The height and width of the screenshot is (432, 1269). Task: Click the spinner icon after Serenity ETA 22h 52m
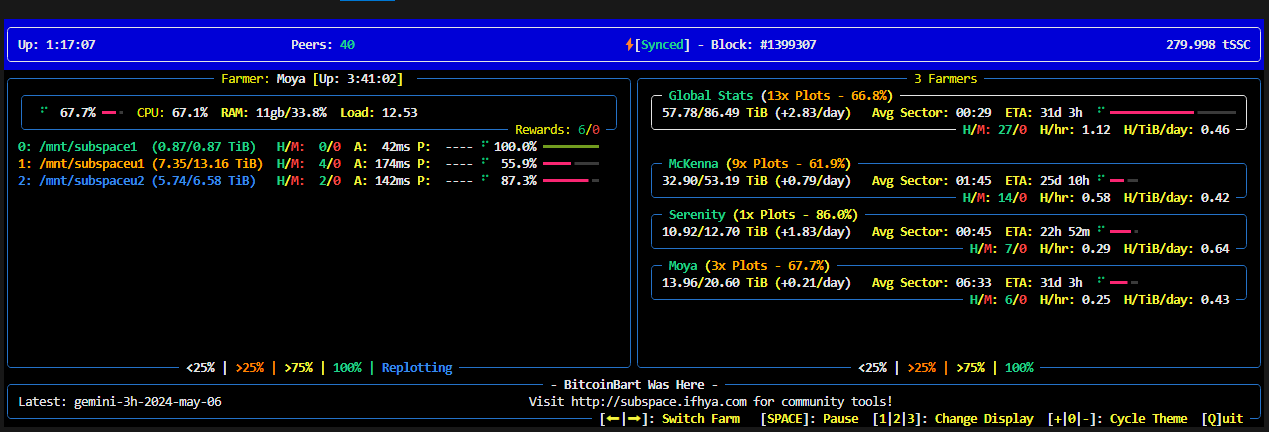[x=1100, y=231]
